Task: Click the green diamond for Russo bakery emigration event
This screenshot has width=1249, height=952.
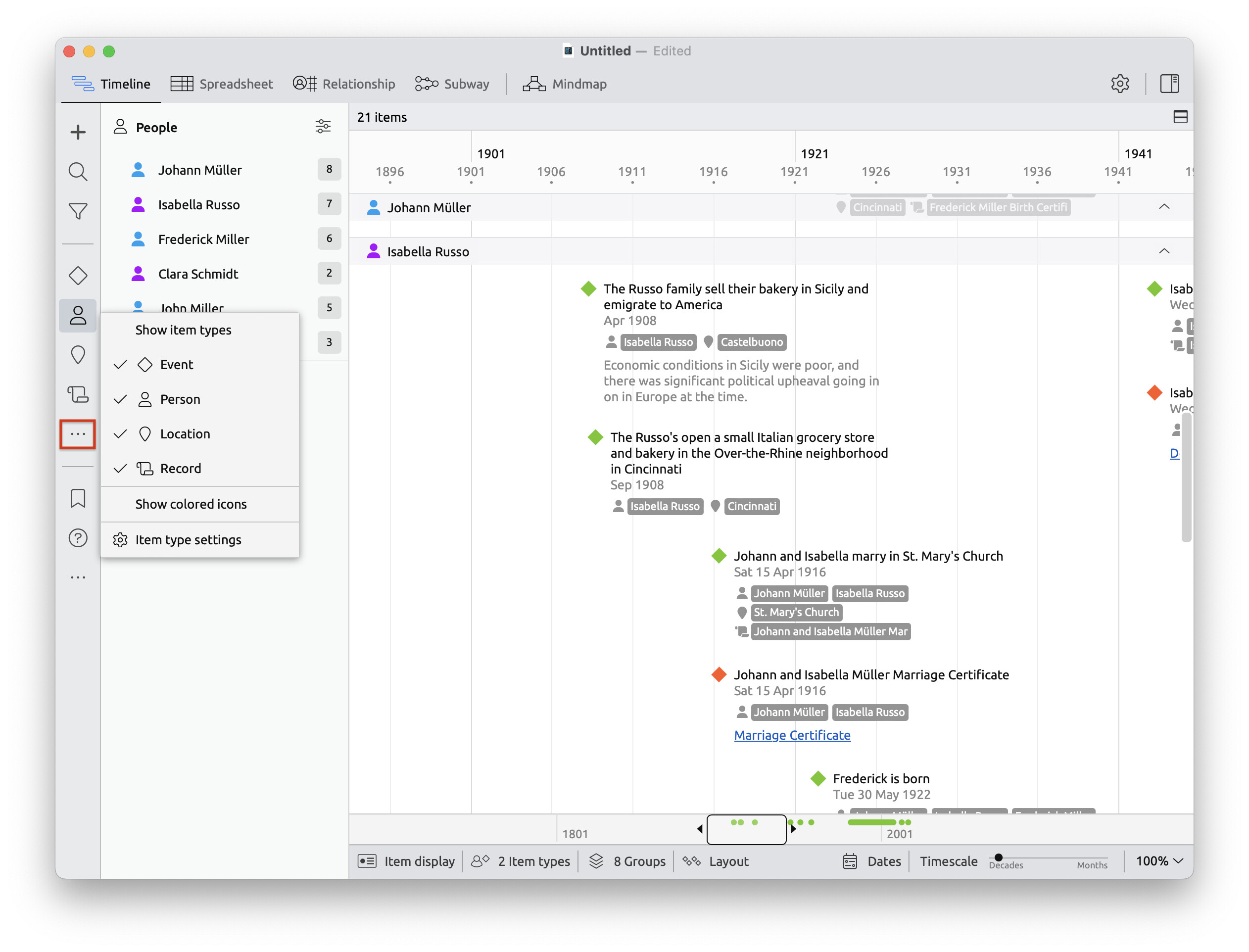Action: 588,288
